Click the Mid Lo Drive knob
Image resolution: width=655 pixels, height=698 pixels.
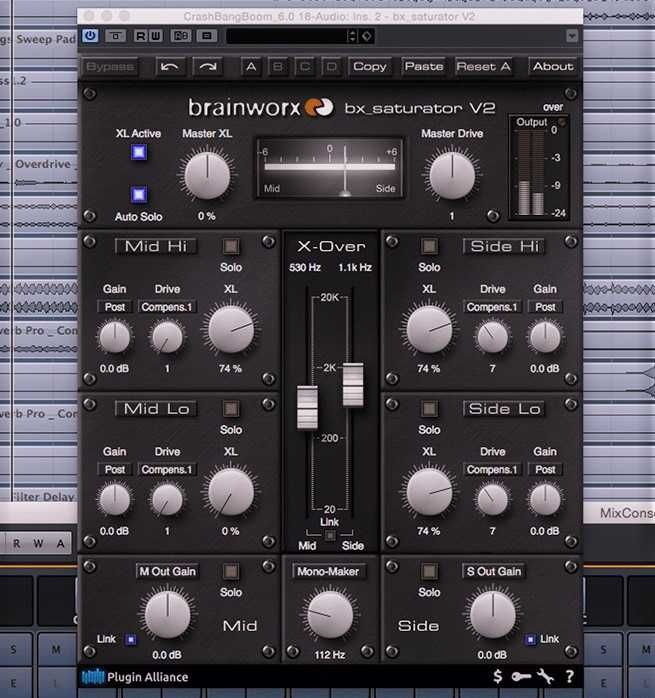[167, 499]
